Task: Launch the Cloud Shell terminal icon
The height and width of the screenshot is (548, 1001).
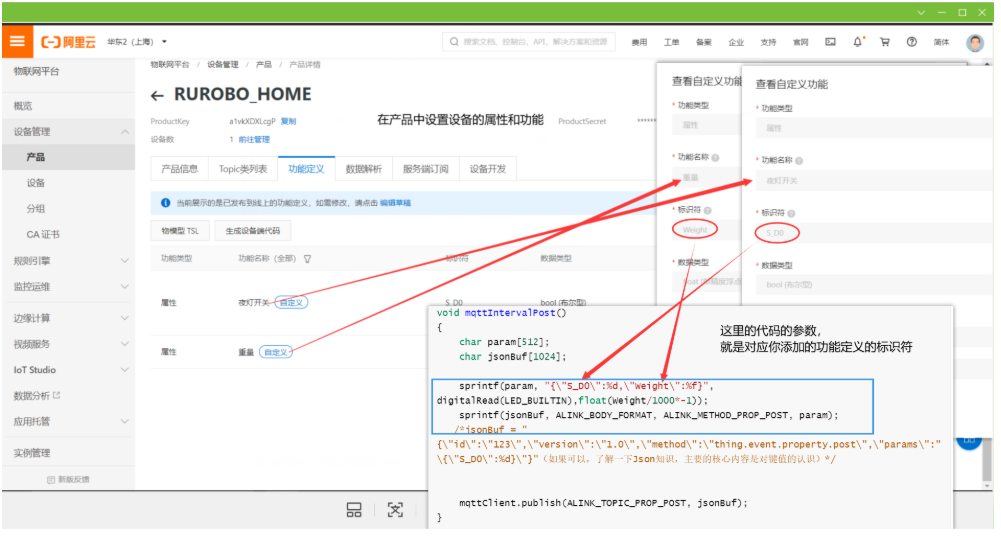Action: (x=831, y=42)
